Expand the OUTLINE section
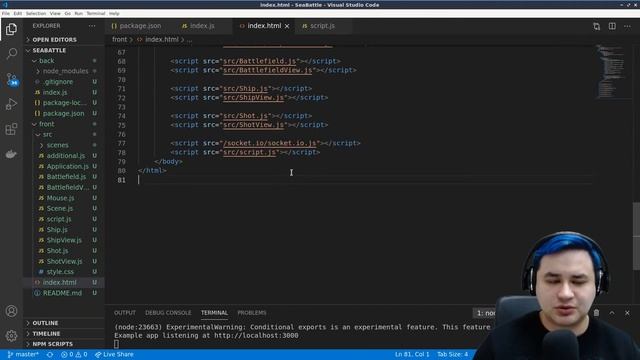The image size is (640, 360). 64,323
